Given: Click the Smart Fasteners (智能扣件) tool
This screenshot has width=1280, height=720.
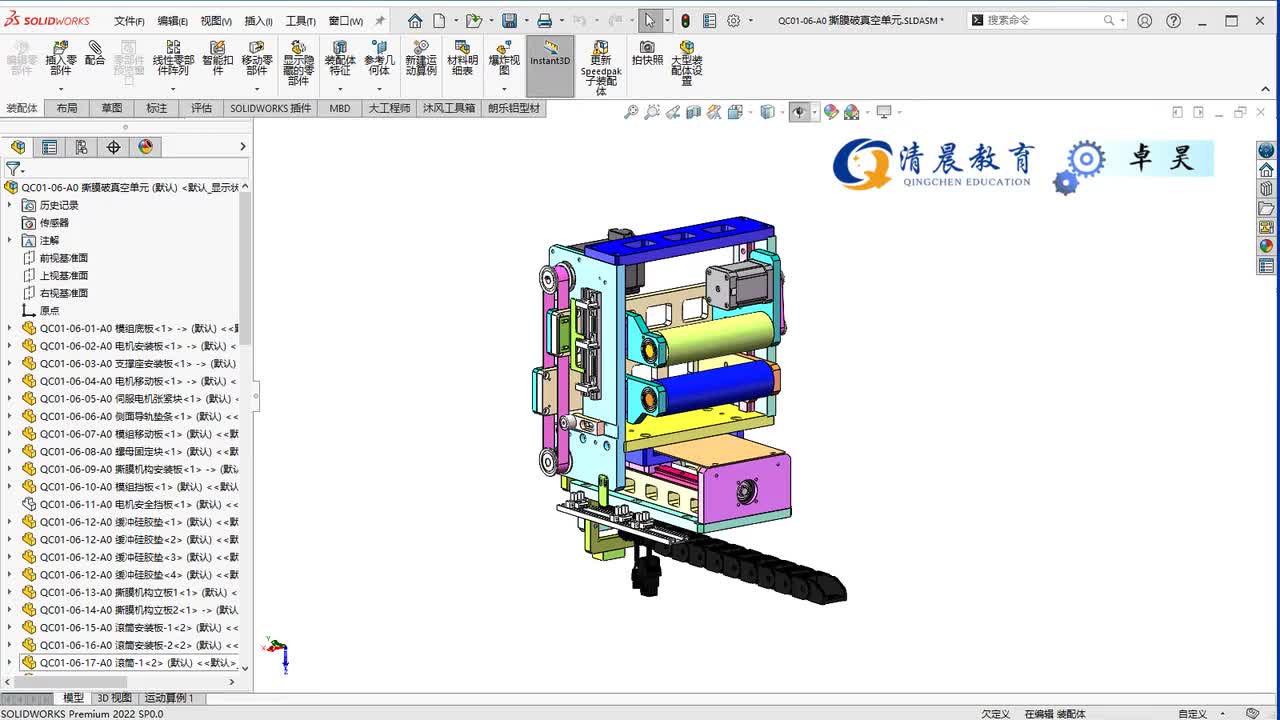Looking at the screenshot, I should 217,58.
